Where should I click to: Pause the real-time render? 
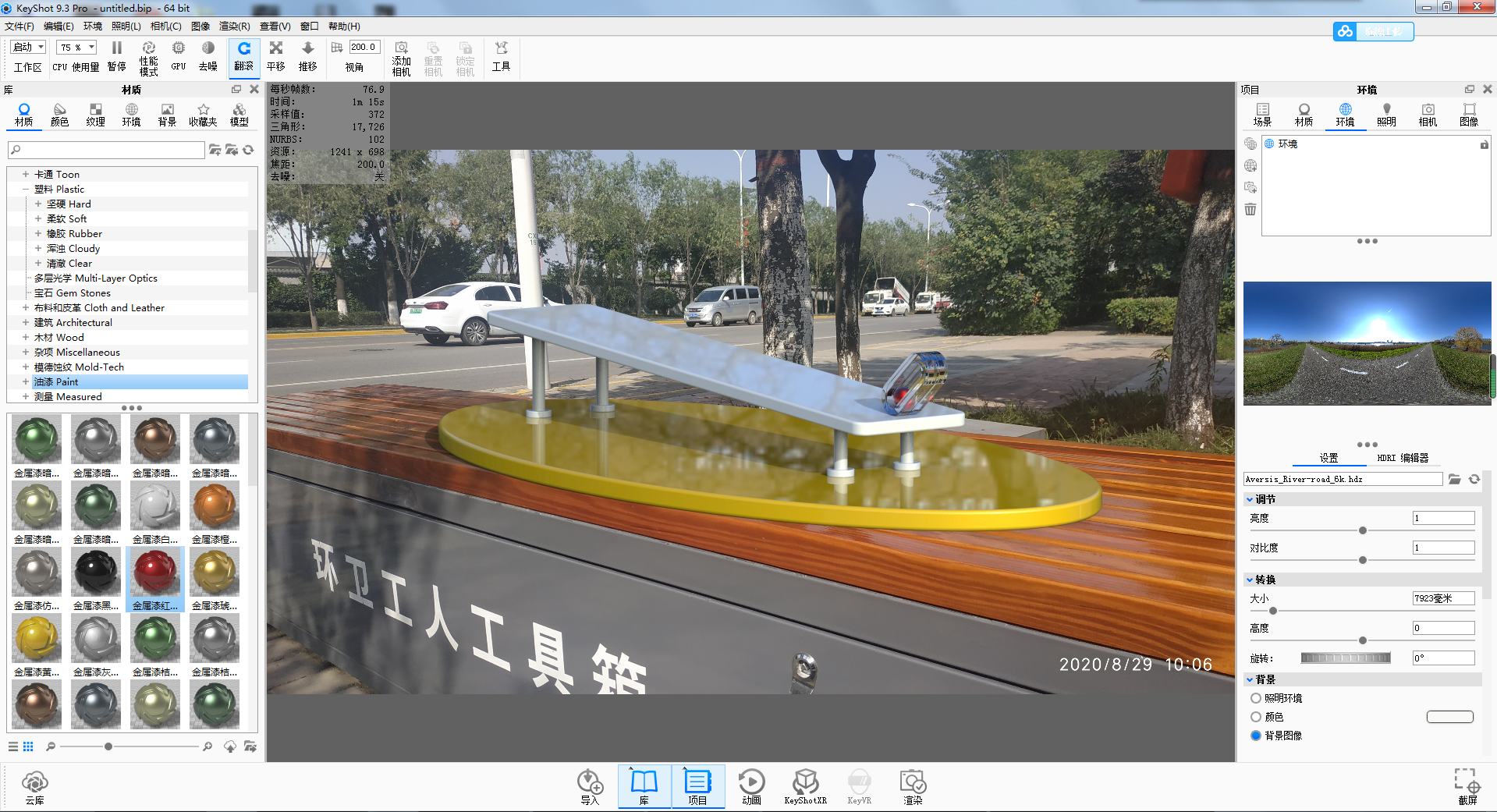pos(117,57)
